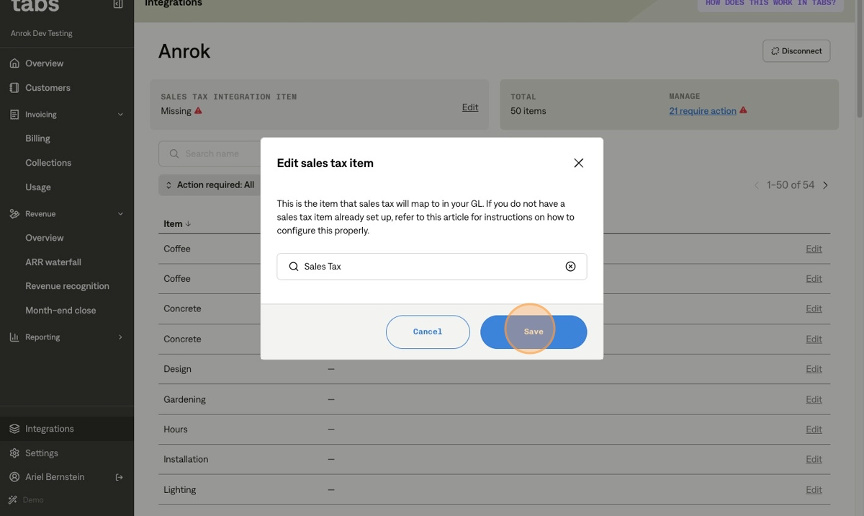
Task: Collapse the Revenue section chevron
Action: click(x=120, y=214)
